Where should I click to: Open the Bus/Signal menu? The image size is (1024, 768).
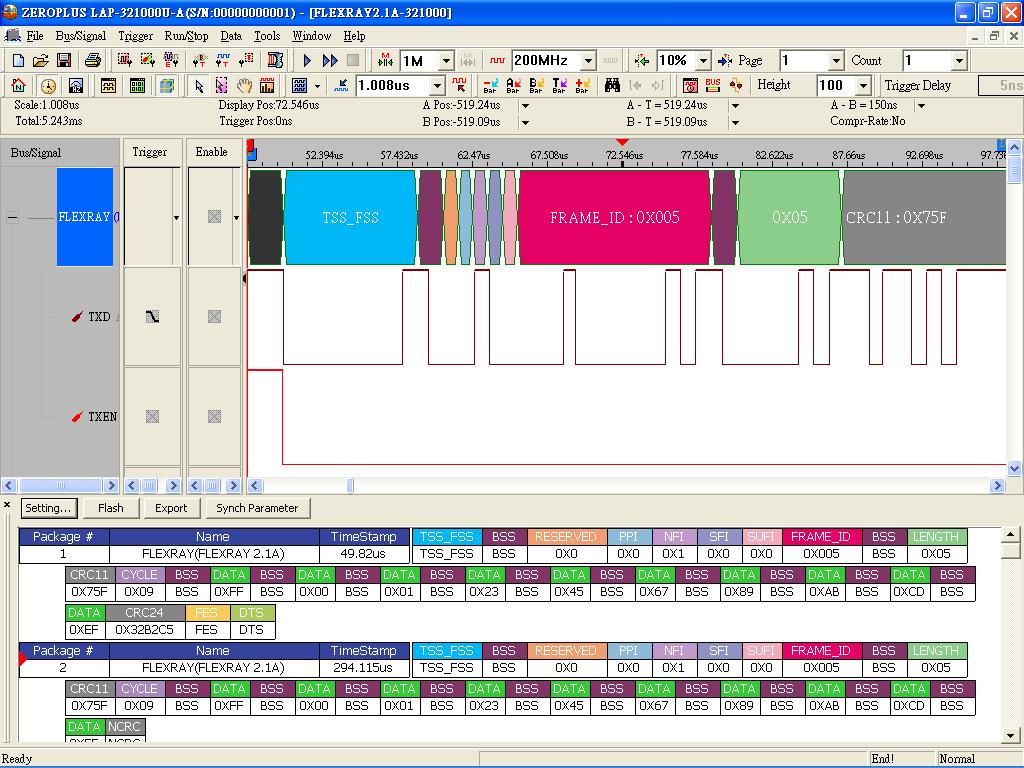tap(80, 36)
